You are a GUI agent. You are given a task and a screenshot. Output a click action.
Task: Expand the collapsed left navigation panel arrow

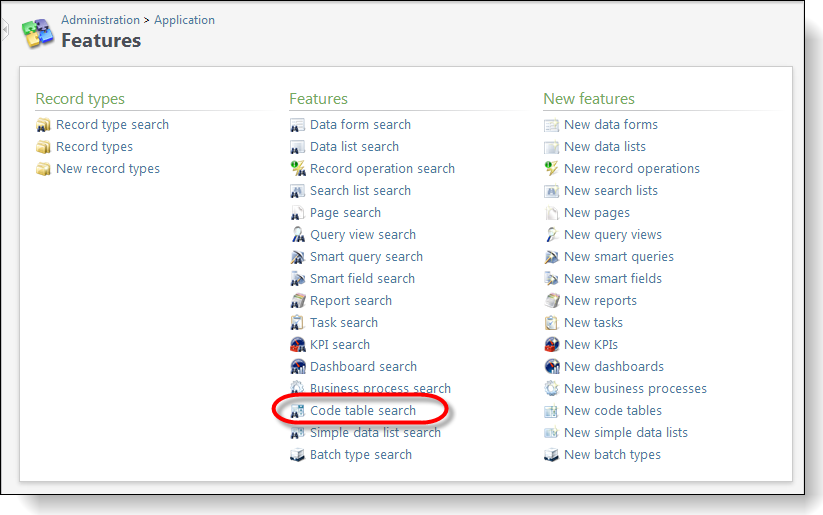(4, 30)
